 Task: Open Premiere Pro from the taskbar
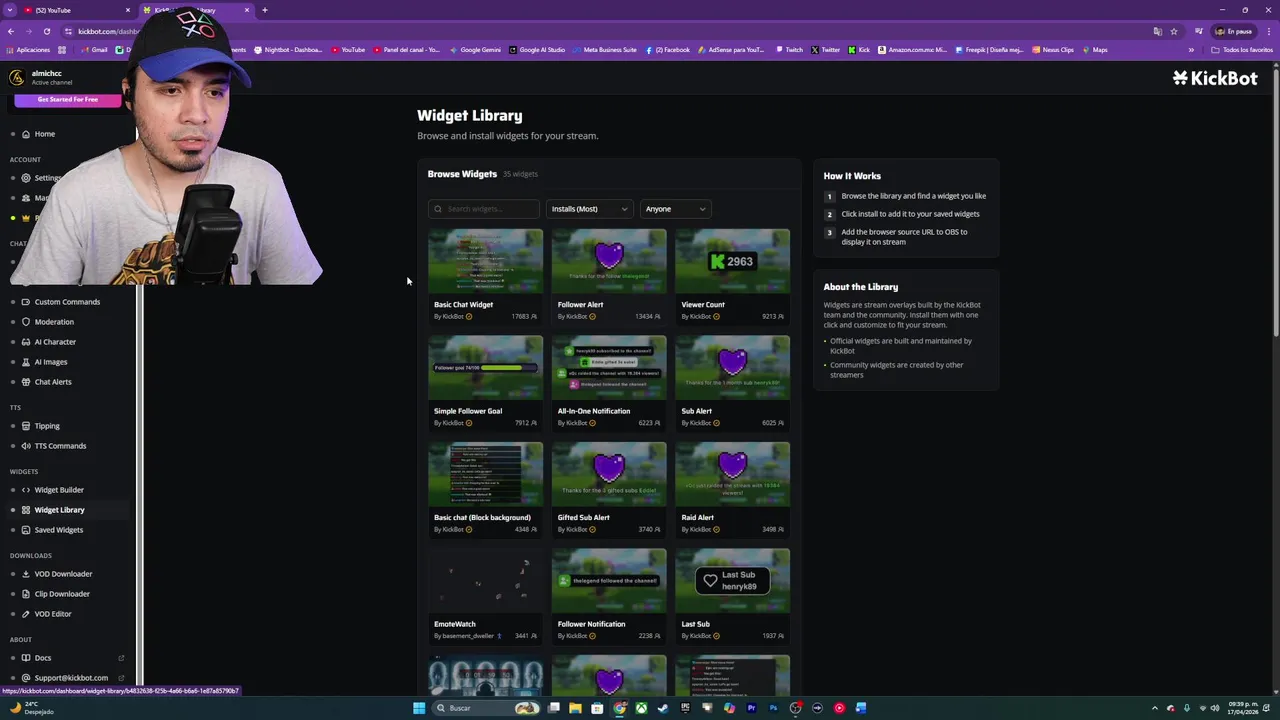click(x=751, y=708)
